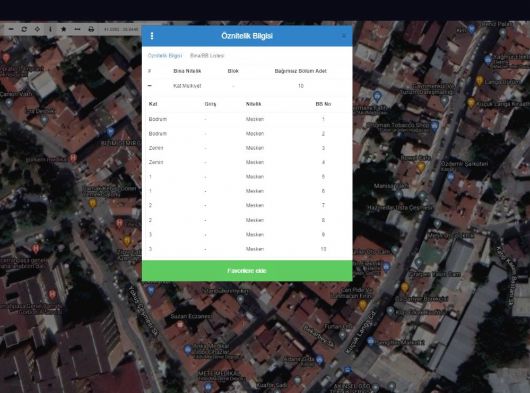Open the three-dot menu in Öznitelik Bilgisi header
This screenshot has width=530, height=393.
pos(152,36)
